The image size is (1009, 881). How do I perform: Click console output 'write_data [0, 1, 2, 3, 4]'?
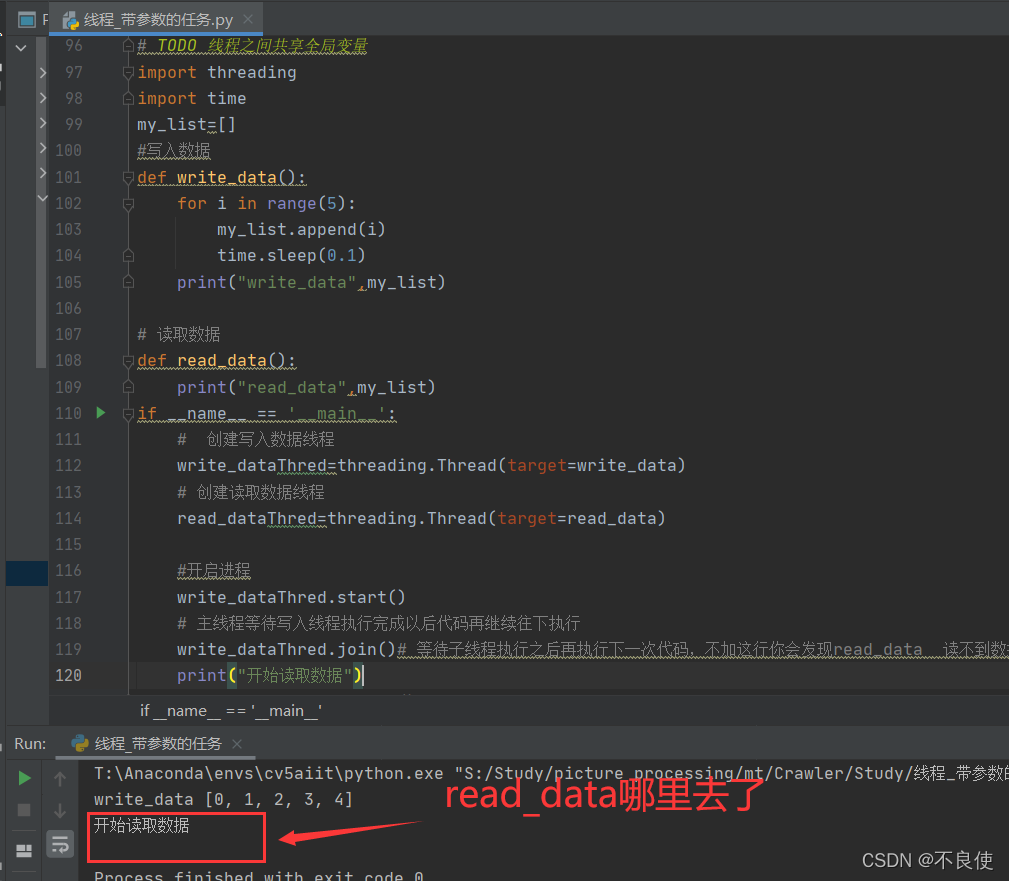[223, 799]
